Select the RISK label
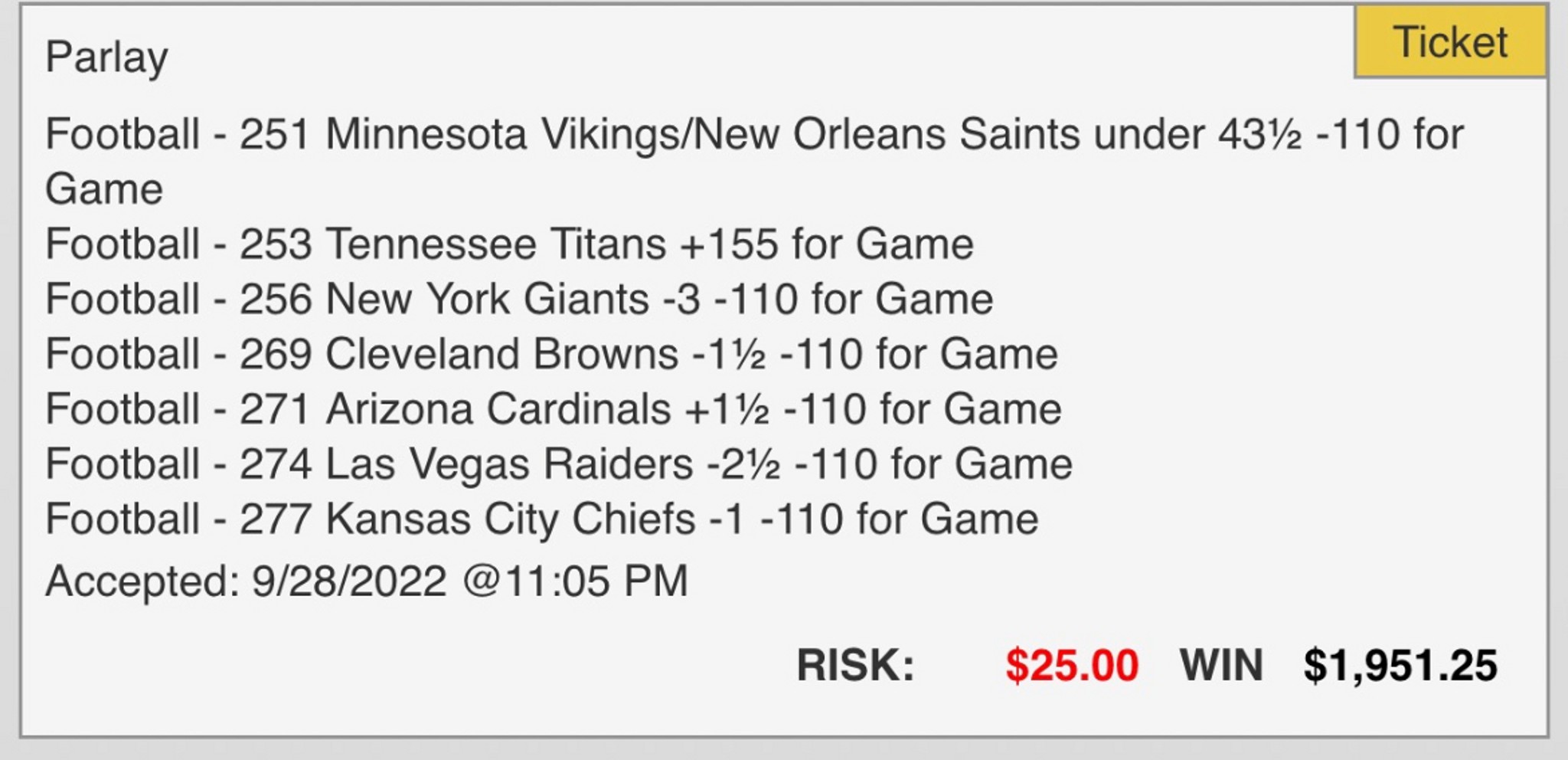 (855, 665)
